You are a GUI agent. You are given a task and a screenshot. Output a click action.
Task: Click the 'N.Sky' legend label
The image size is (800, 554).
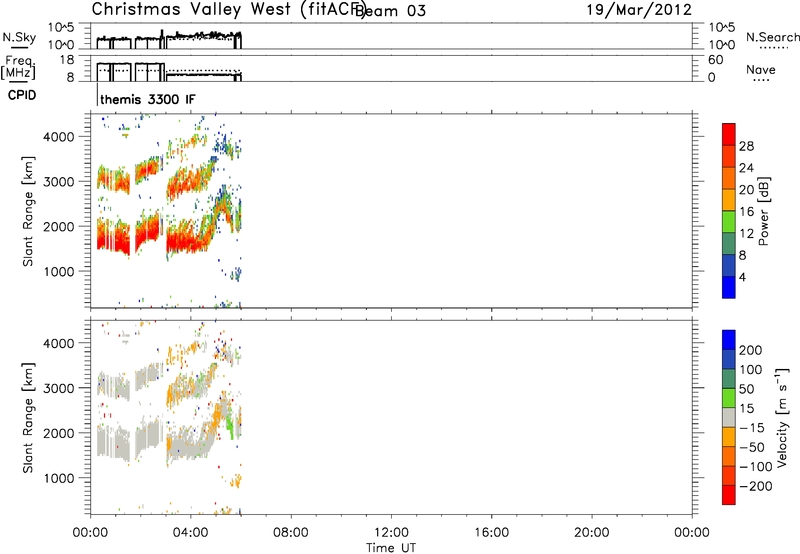tap(19, 38)
